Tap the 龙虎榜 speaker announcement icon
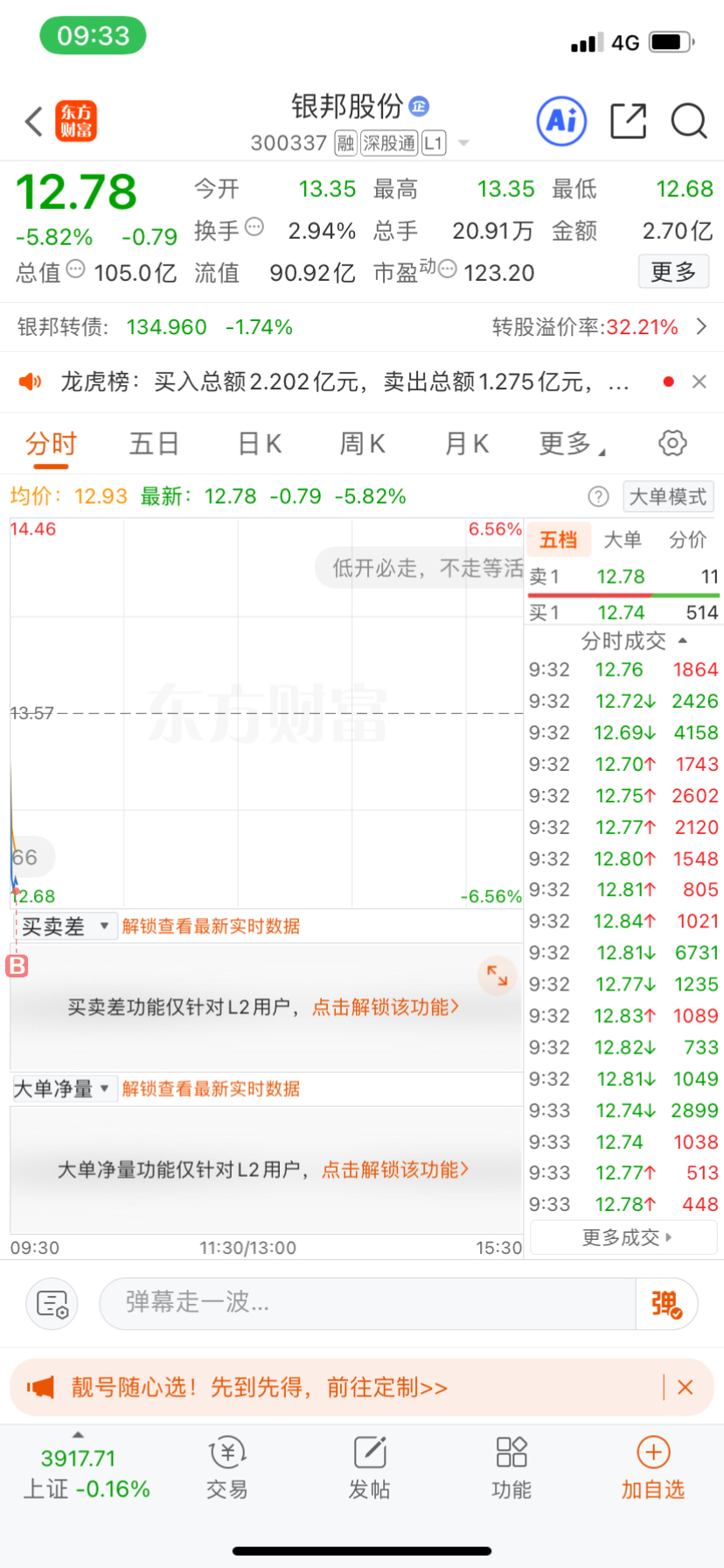Image resolution: width=724 pixels, height=1568 pixels. click(31, 381)
